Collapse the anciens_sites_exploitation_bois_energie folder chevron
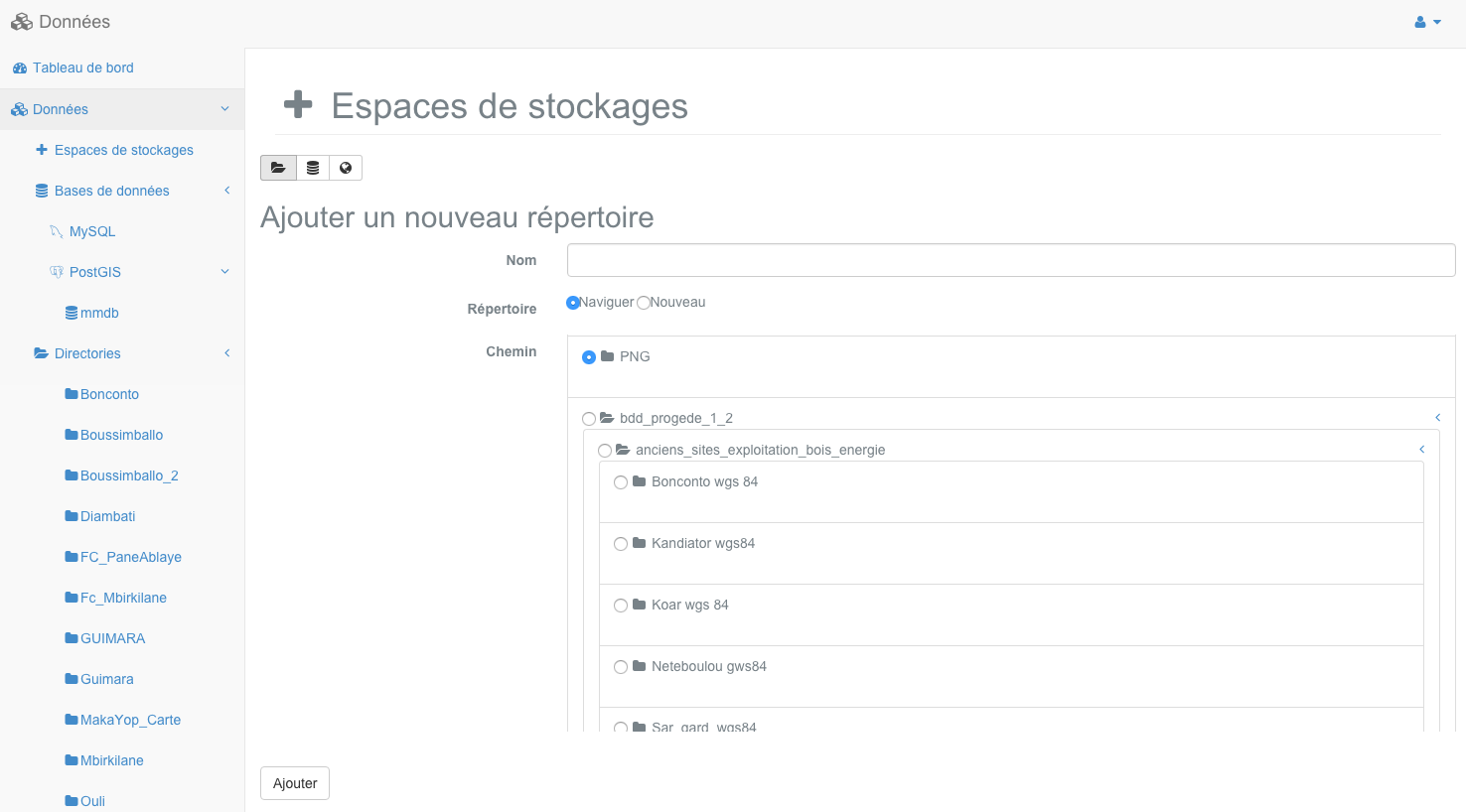 point(1422,450)
